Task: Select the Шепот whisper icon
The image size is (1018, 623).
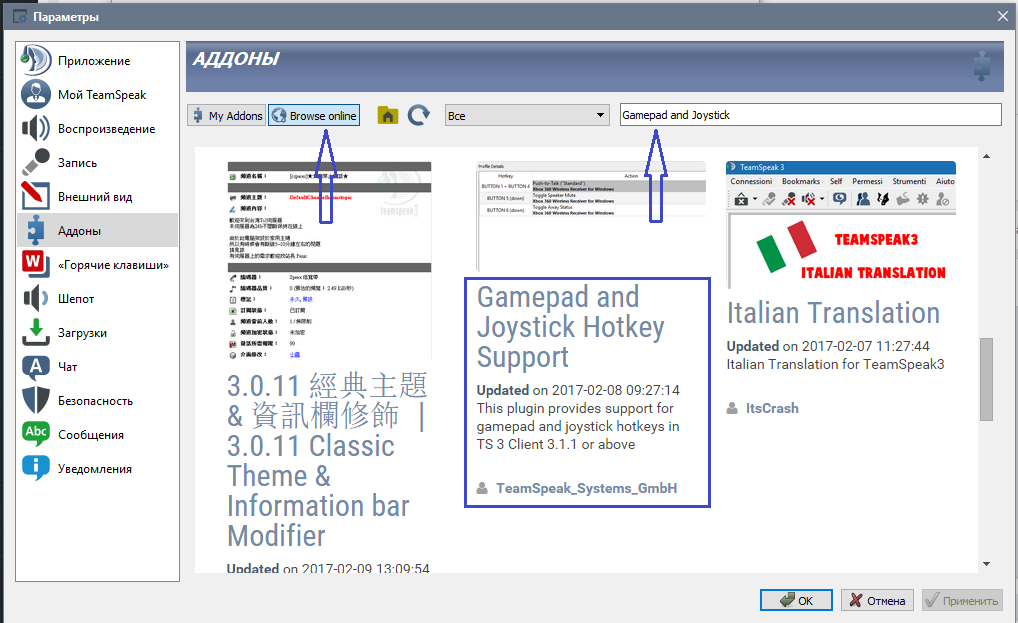Action: [x=36, y=299]
